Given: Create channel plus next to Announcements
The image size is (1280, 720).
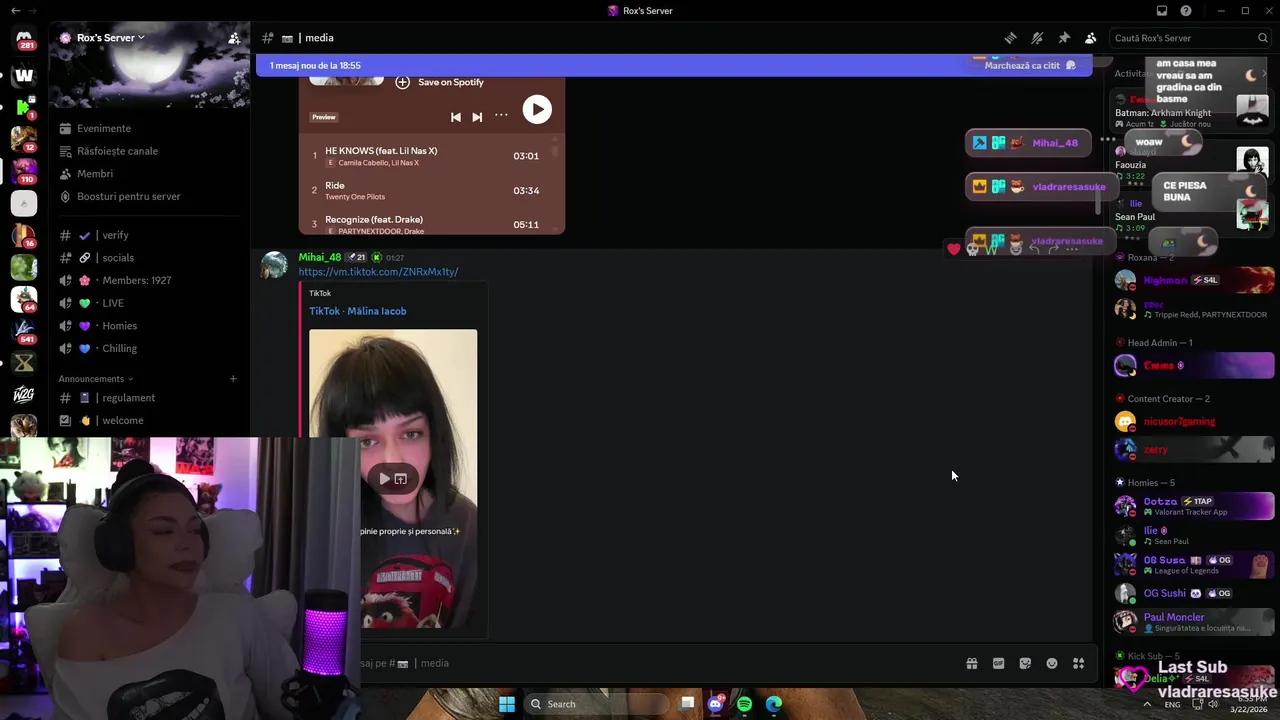Looking at the screenshot, I should (233, 379).
